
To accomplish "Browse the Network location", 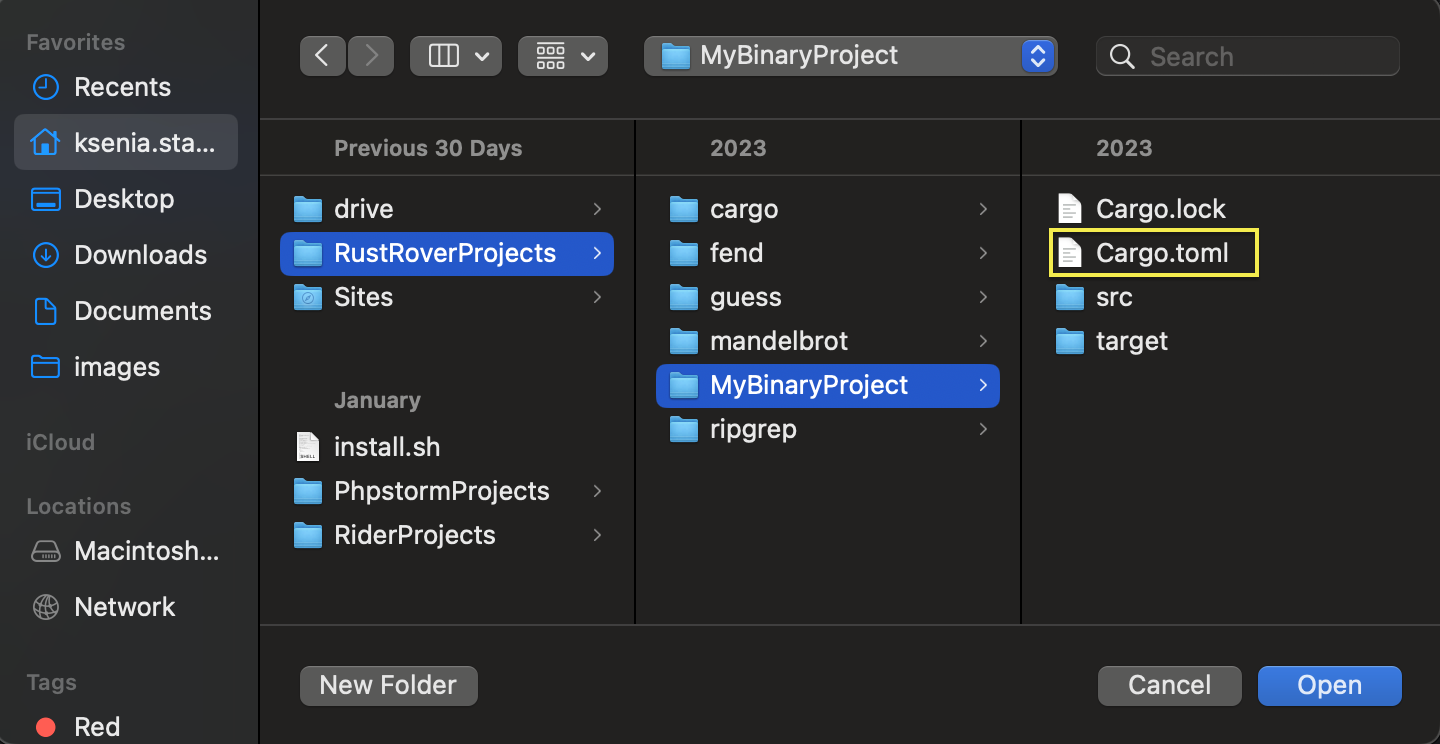I will (x=124, y=607).
